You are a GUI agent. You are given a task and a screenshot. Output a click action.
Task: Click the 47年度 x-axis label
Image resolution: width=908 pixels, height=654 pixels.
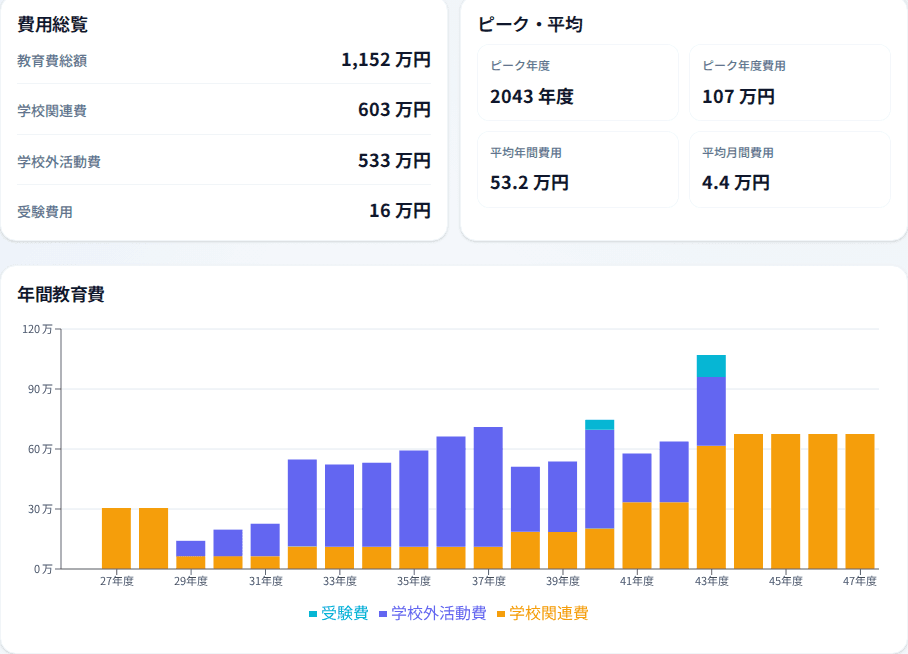[x=860, y=581]
